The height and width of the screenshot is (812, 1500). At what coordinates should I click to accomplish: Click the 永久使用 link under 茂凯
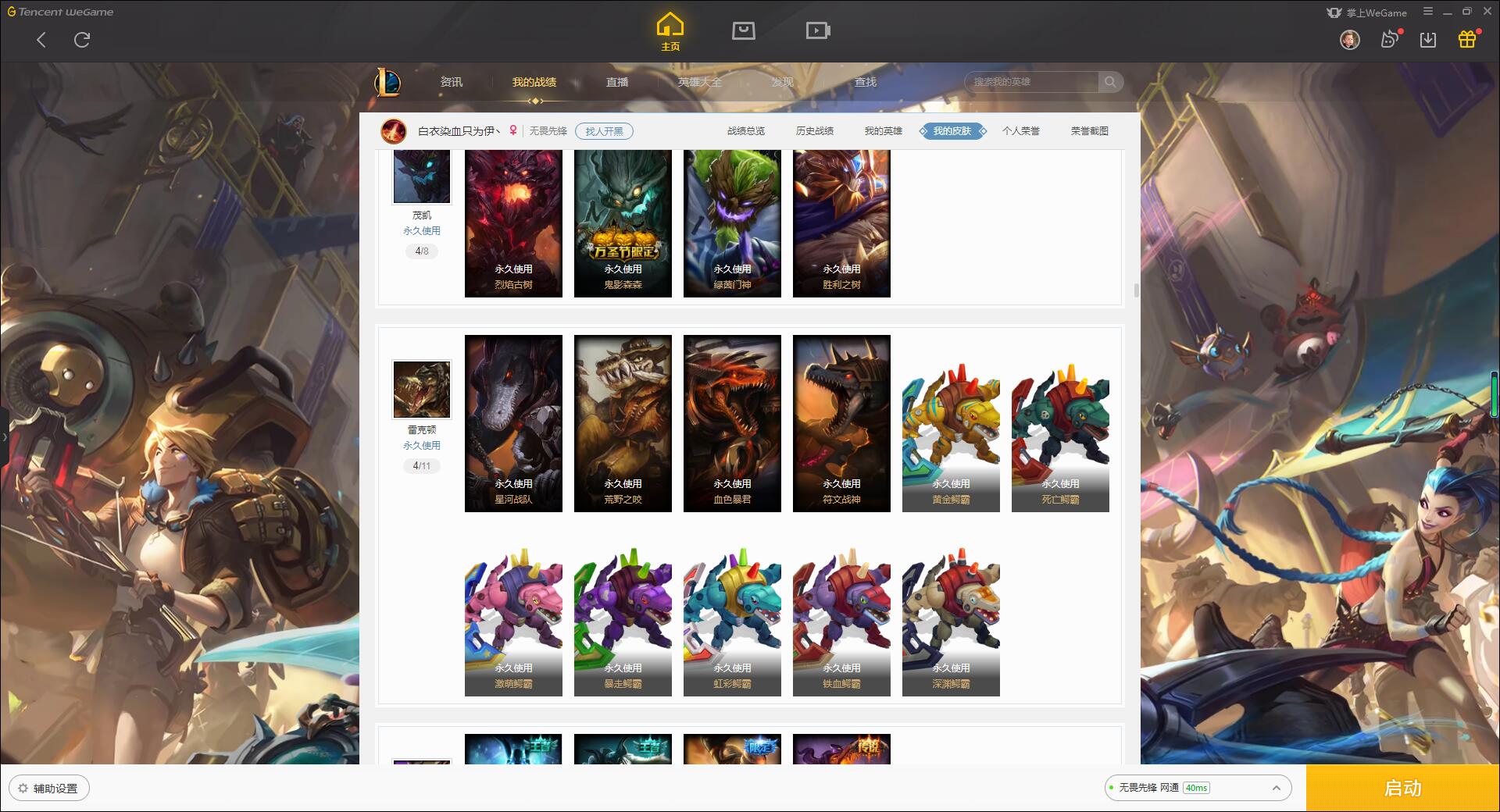tap(422, 231)
